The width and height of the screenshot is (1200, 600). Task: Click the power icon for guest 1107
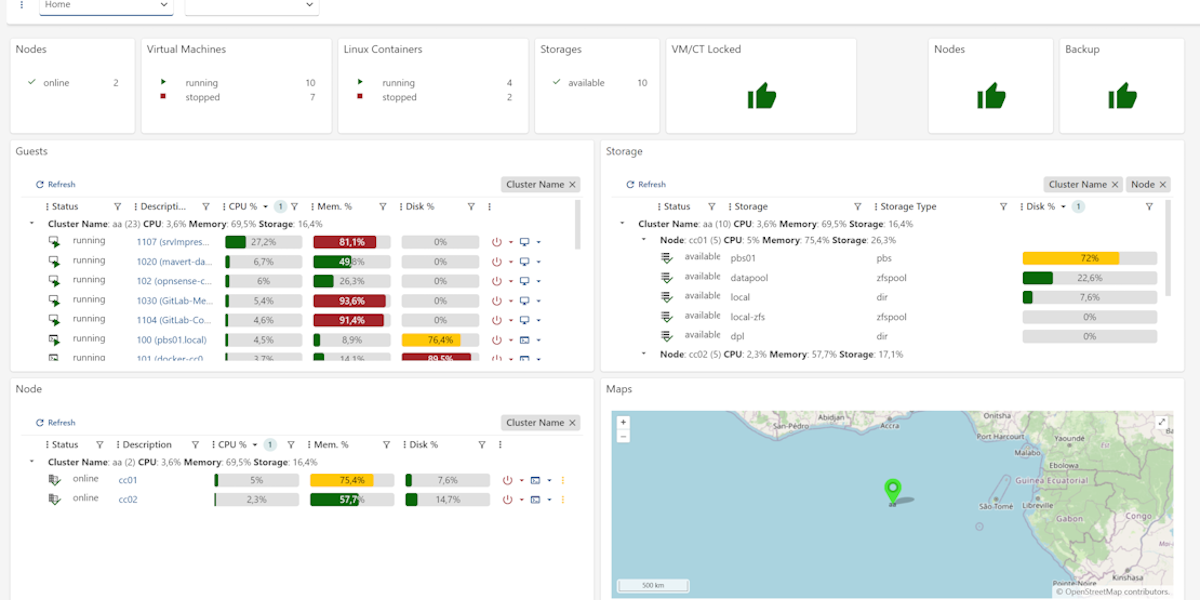pos(497,242)
